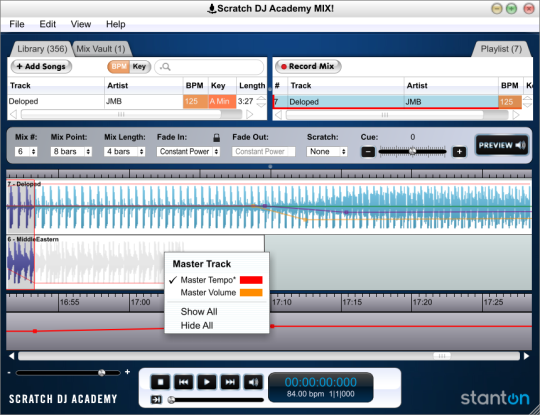This screenshot has height=415, width=540.
Task: Increase cue with the plus button
Action: (x=459, y=152)
